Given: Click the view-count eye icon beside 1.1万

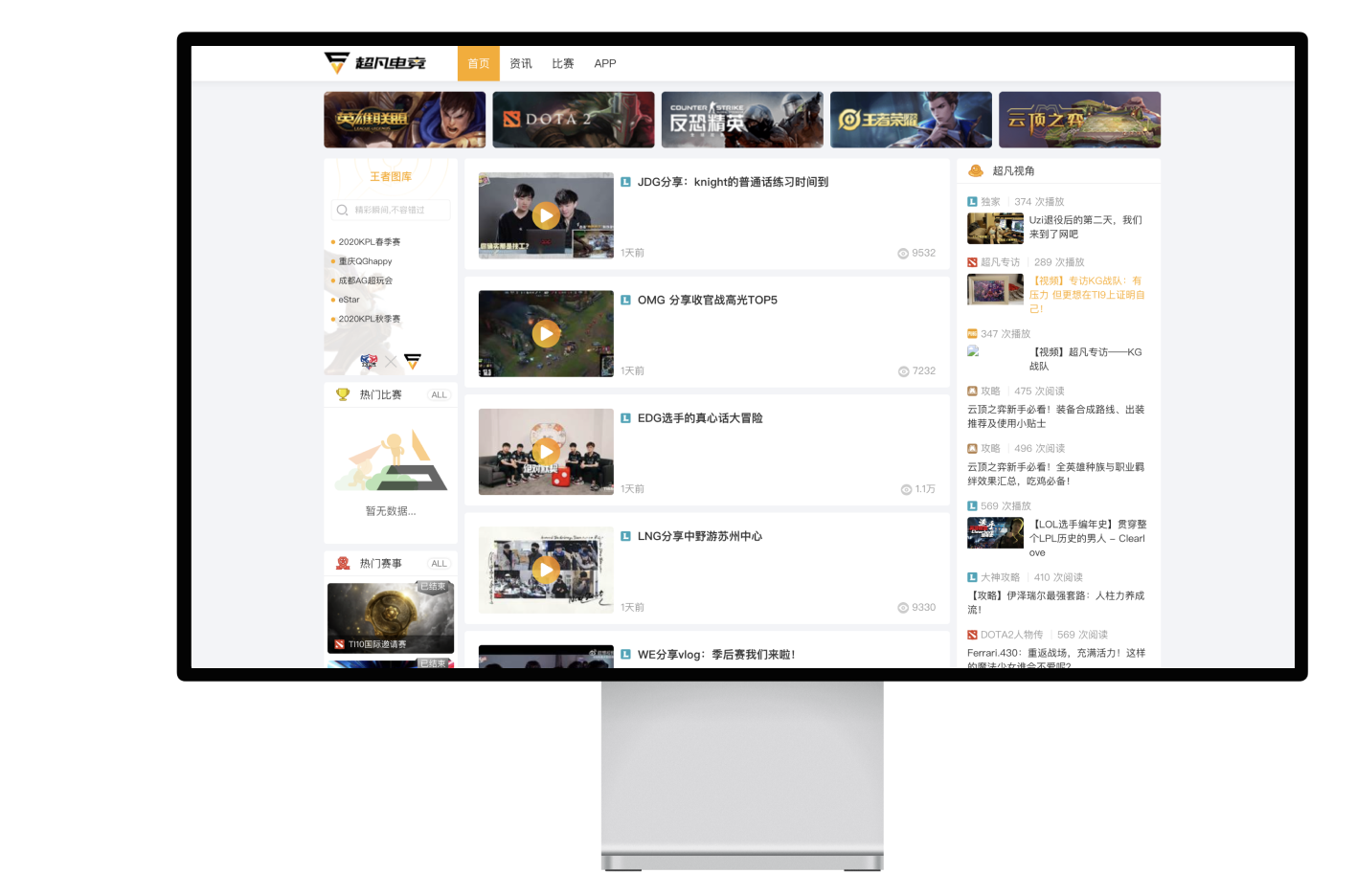Looking at the screenshot, I should 906,489.
